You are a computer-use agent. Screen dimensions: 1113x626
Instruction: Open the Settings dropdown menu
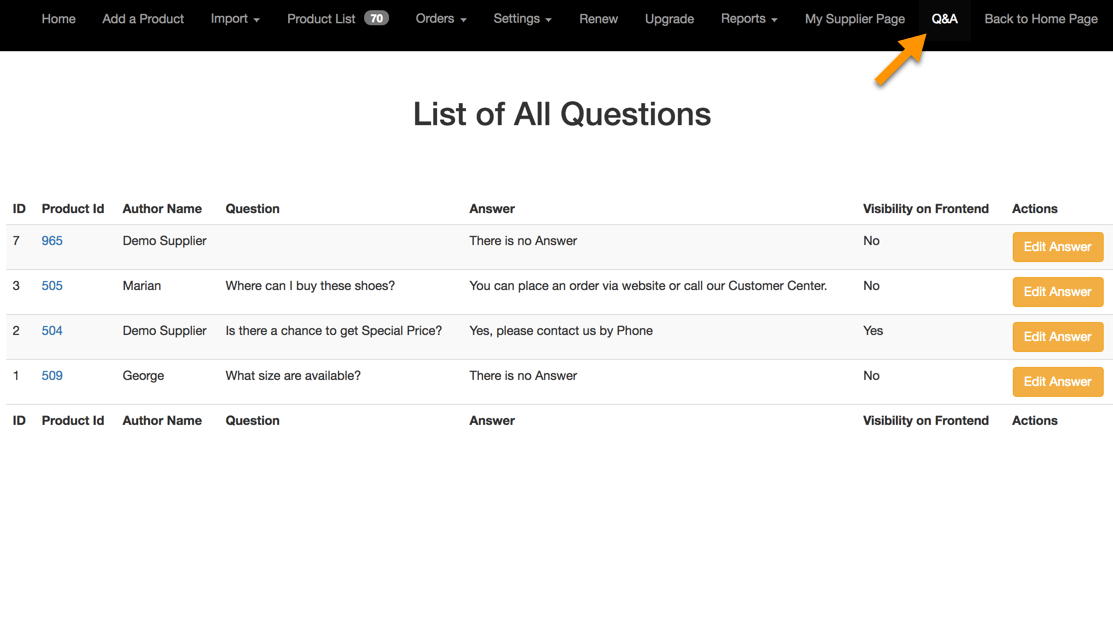pos(522,19)
